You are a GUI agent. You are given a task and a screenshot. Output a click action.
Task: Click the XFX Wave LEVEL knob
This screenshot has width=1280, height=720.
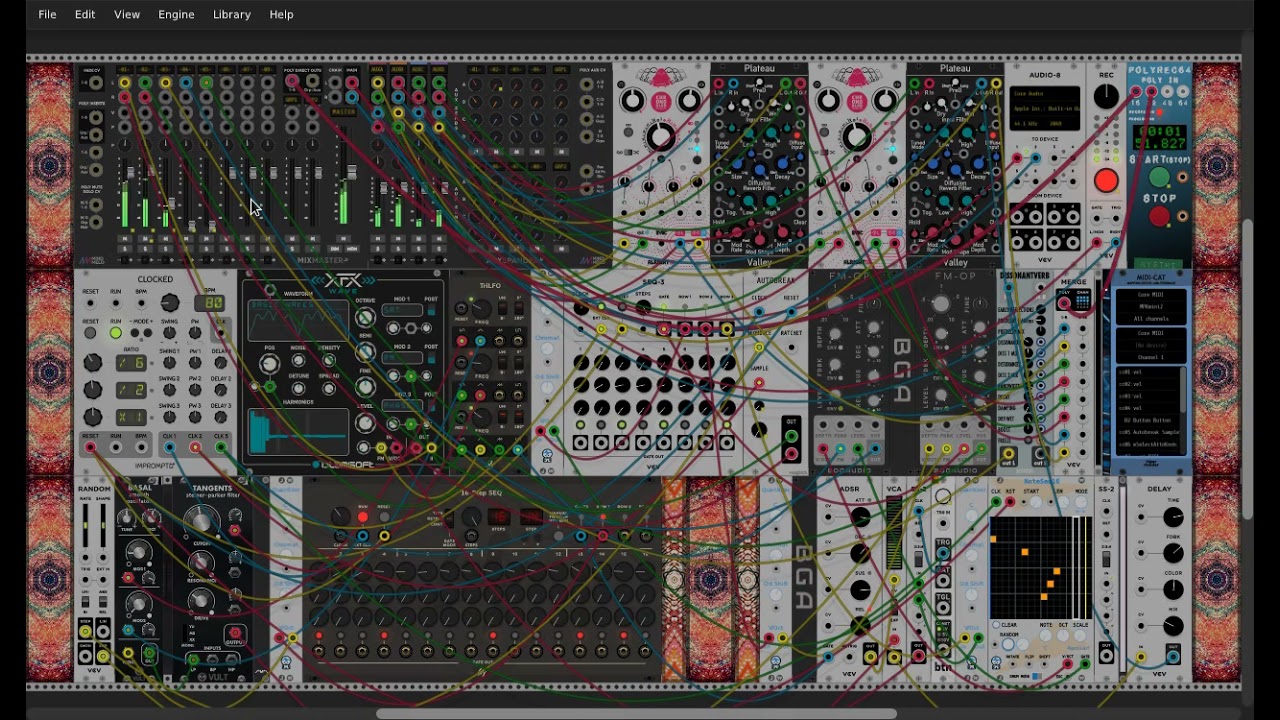click(x=365, y=423)
